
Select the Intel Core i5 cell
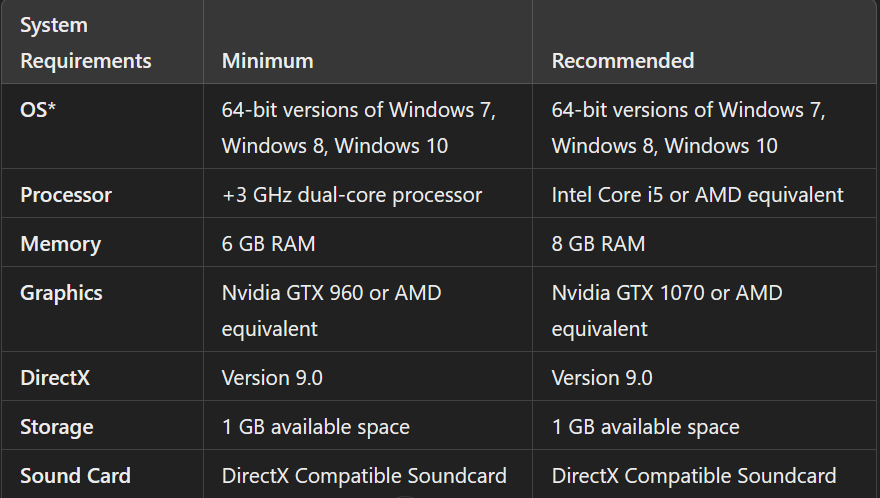(697, 195)
